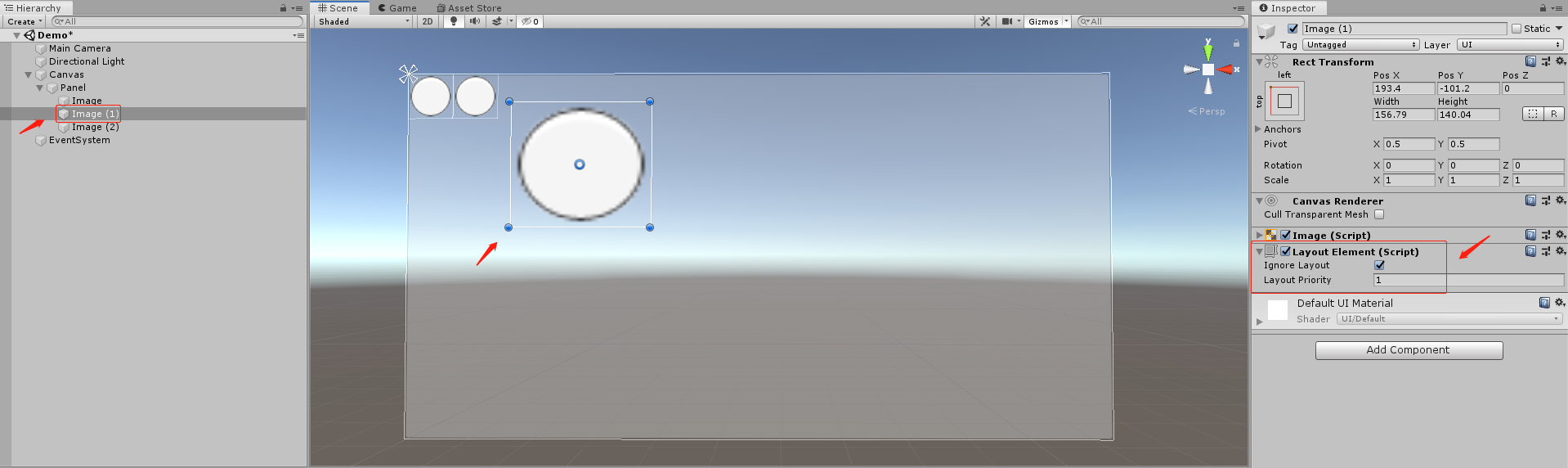
Task: Select EventSystem in Hierarchy
Action: coord(79,140)
